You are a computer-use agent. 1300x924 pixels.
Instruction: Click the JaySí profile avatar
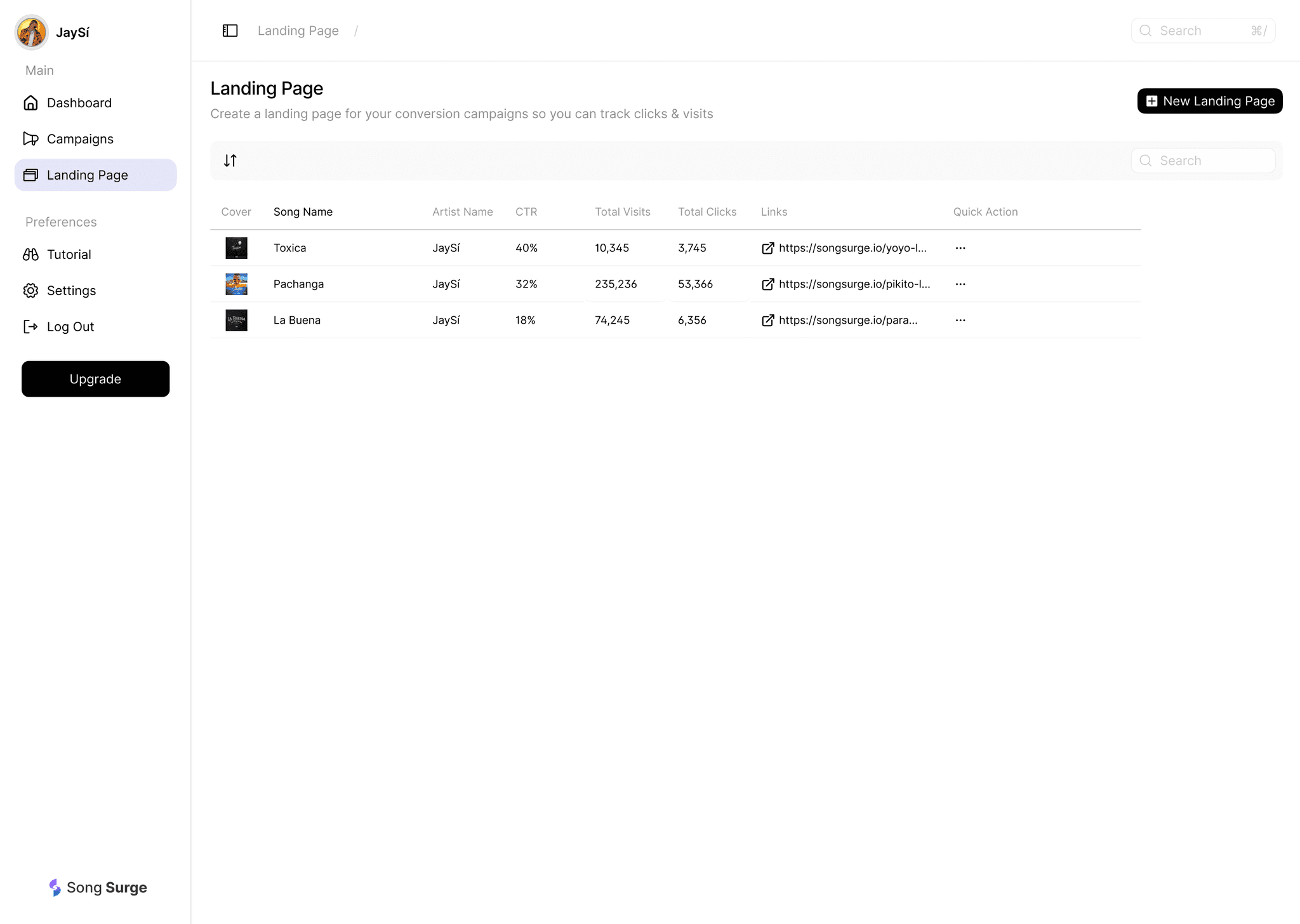coord(32,32)
